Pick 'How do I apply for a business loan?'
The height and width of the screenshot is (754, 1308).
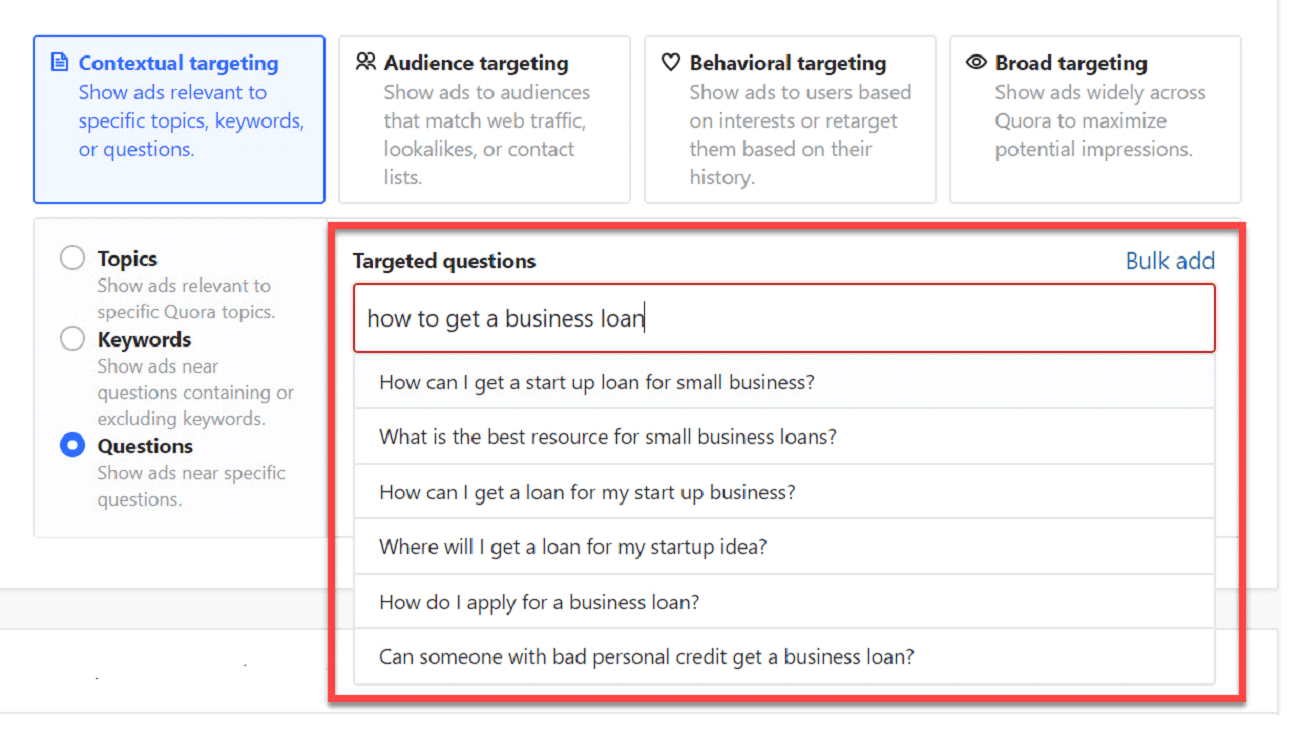click(784, 602)
